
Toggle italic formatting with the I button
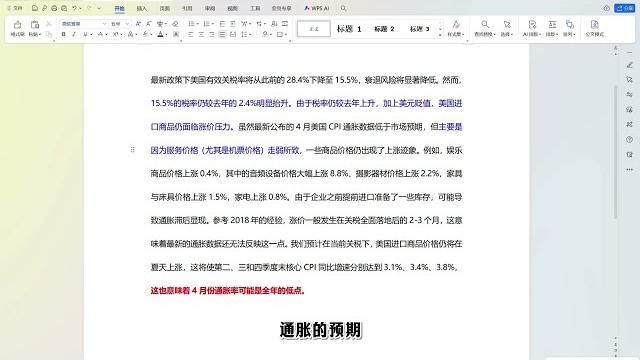[x=74, y=35]
